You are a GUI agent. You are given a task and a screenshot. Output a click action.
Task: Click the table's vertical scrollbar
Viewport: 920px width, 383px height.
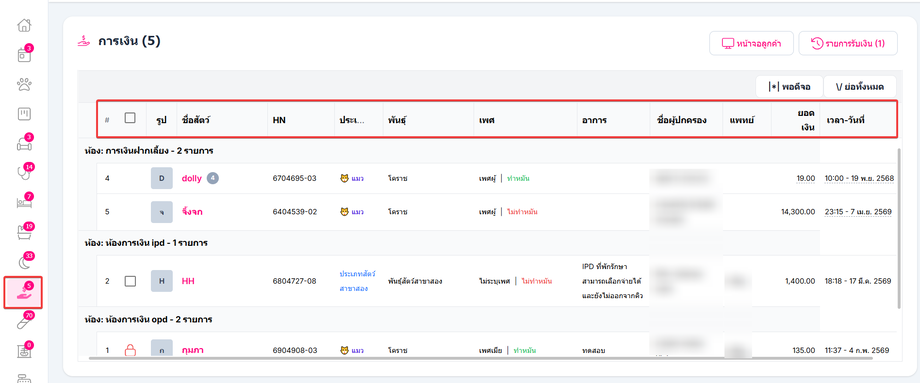pos(899,228)
